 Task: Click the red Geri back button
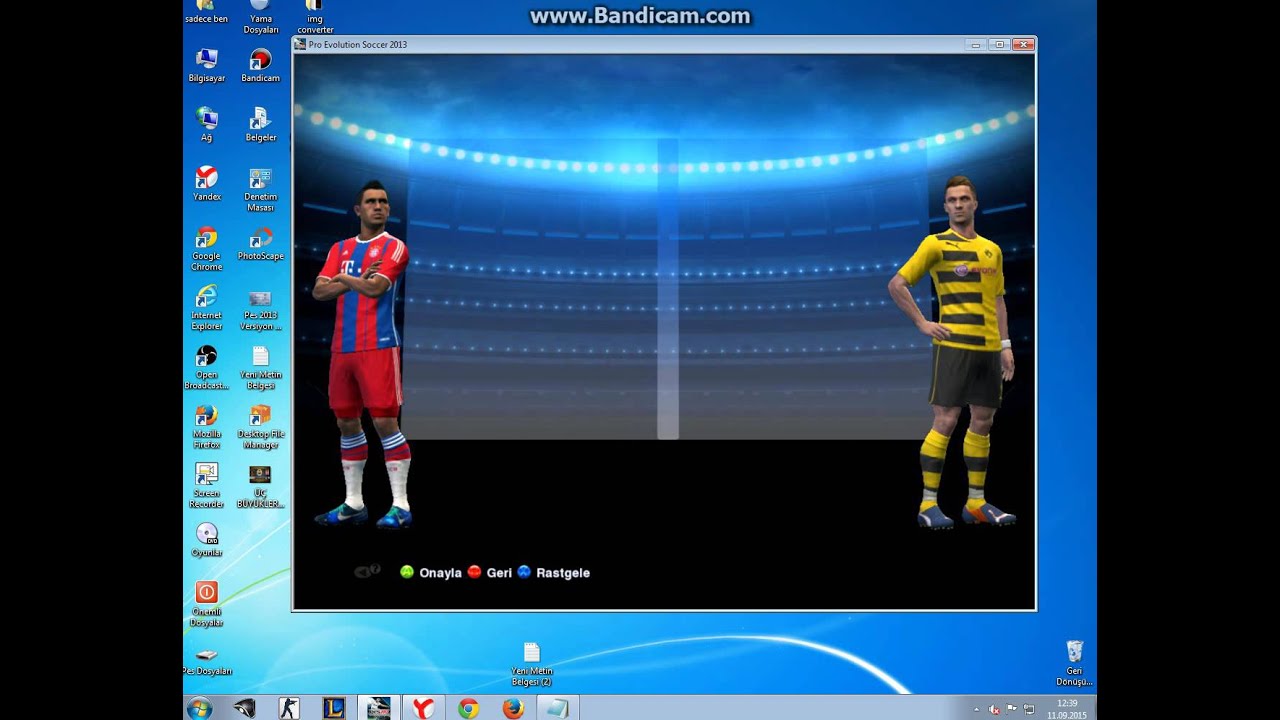point(490,573)
